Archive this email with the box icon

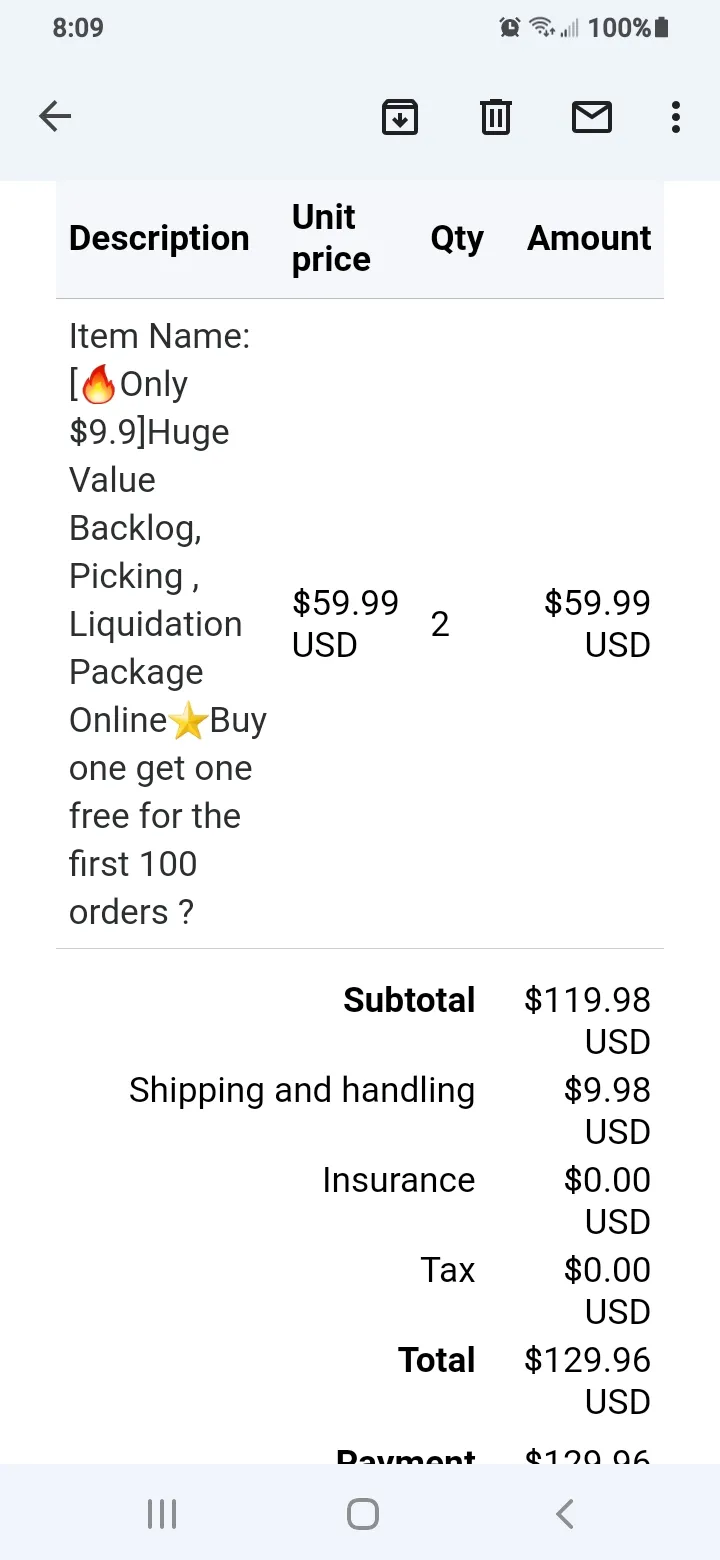400,117
